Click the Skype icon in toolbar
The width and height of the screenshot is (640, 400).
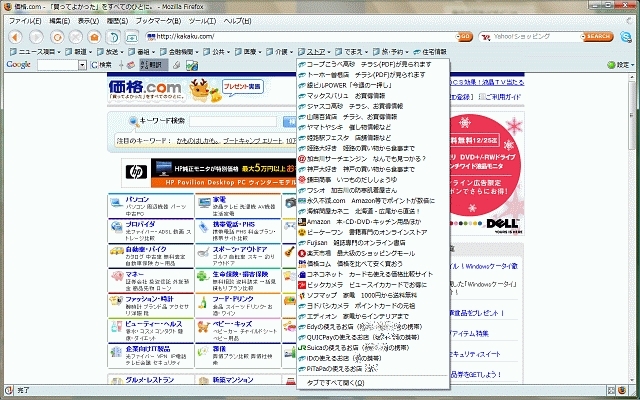[626, 37]
